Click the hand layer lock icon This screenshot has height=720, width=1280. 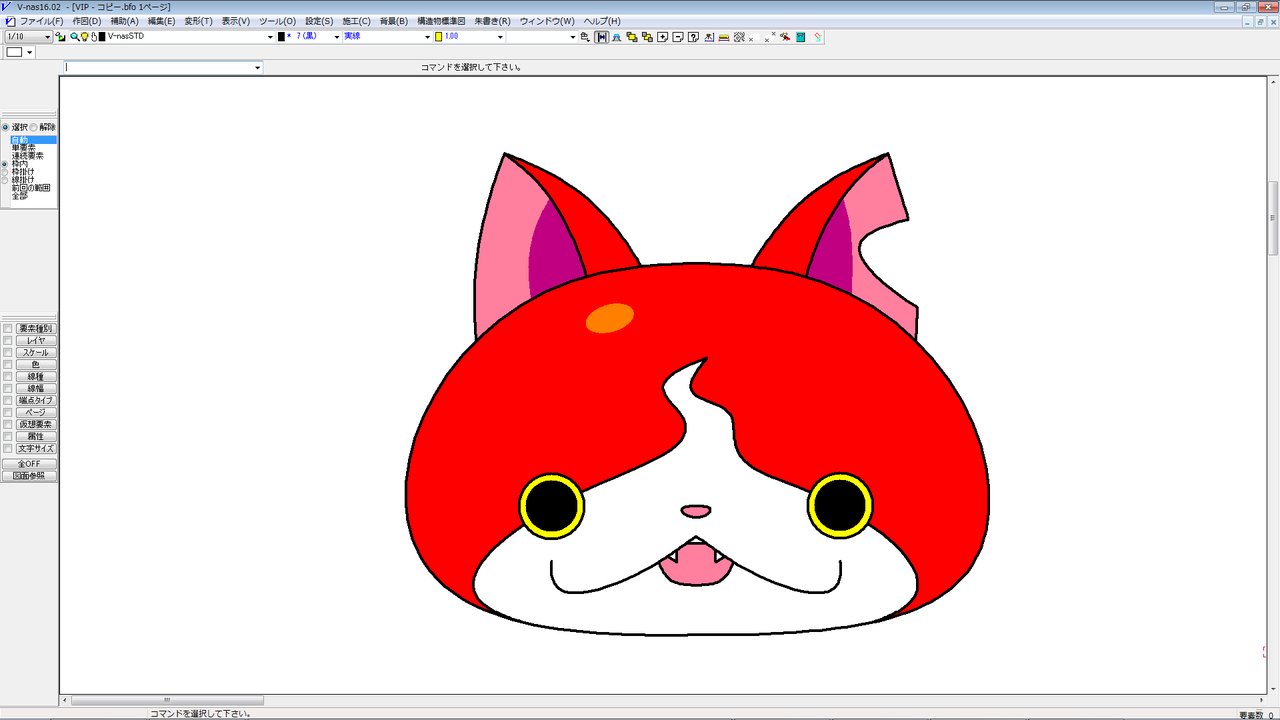click(93, 37)
